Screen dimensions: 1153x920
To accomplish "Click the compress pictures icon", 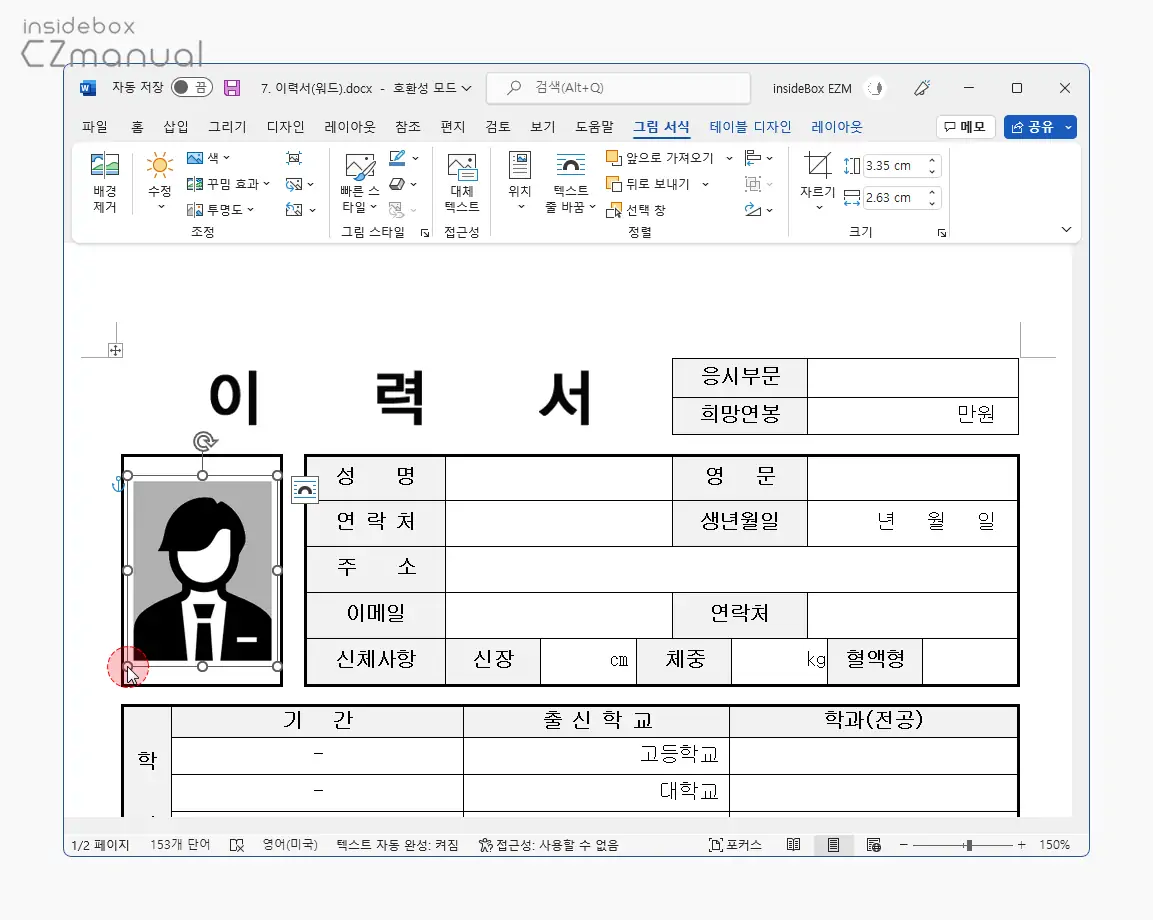I will [293, 158].
